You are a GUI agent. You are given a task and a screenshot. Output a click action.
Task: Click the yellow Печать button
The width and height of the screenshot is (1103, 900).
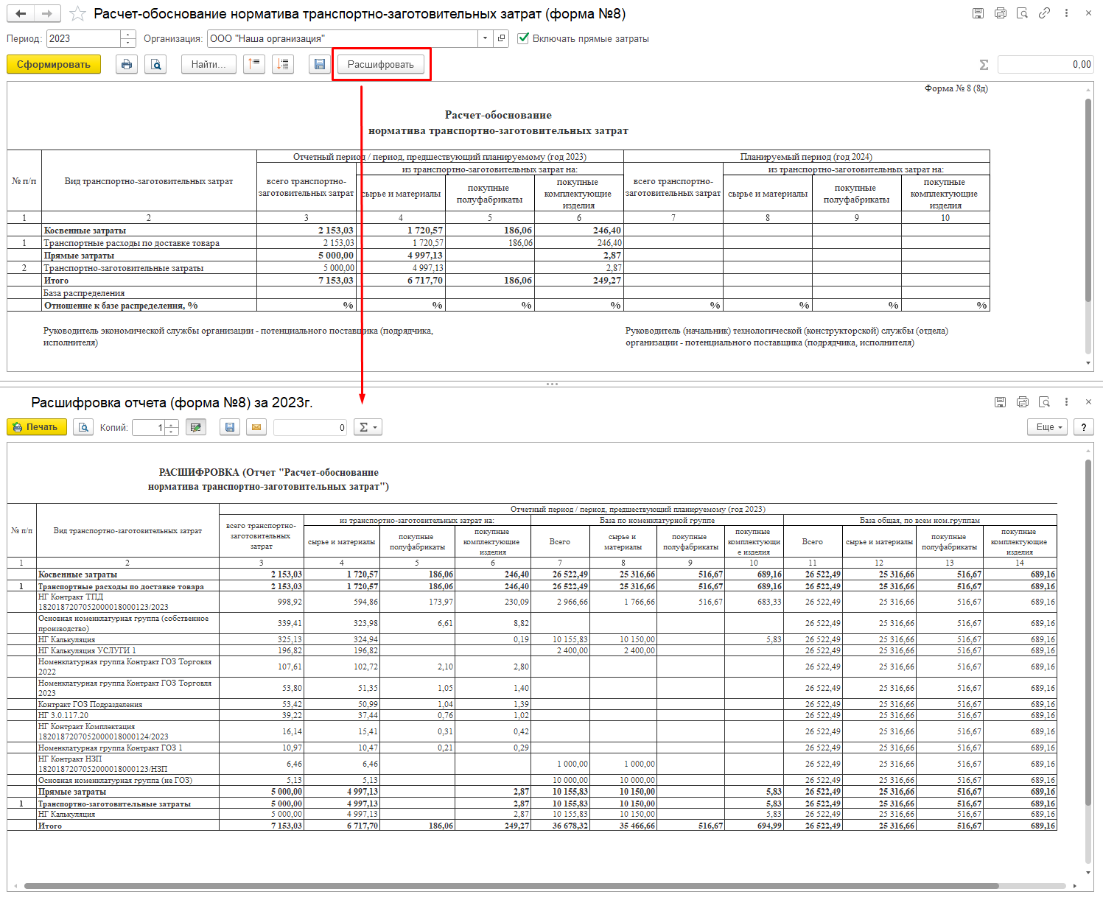point(37,427)
